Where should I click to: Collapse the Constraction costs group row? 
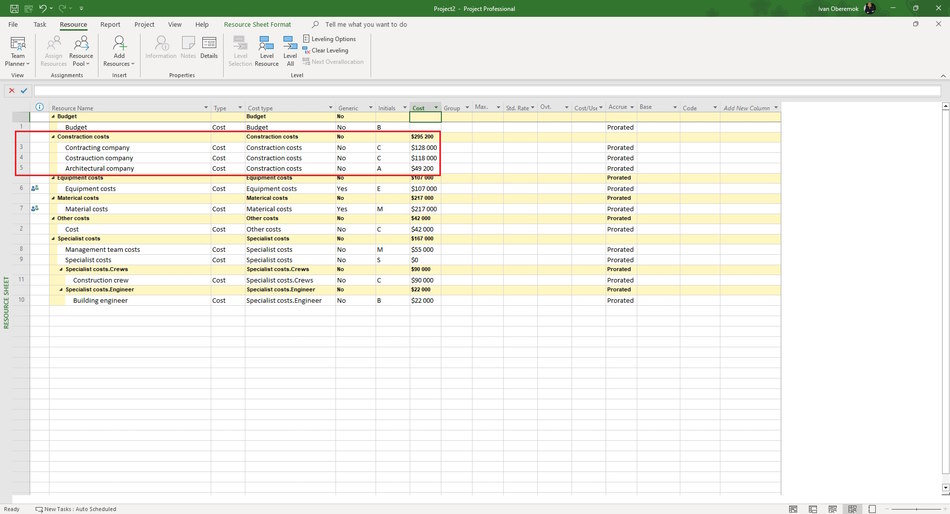point(53,137)
